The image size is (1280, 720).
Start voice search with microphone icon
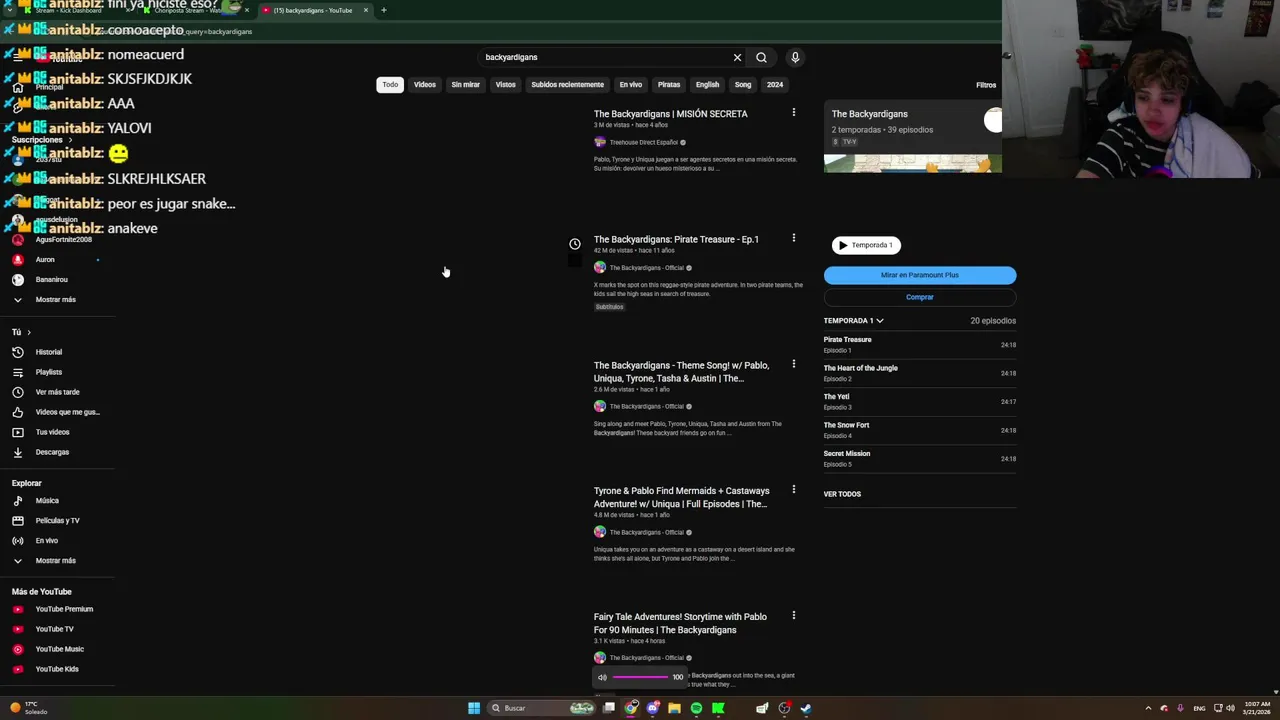[795, 57]
